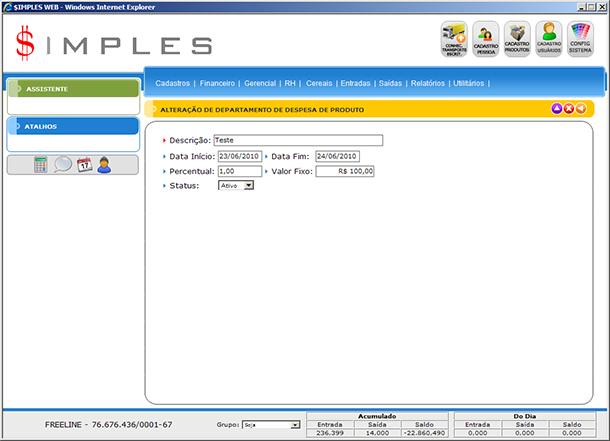The width and height of the screenshot is (610, 441).
Task: Click the blue user icon in sidebar
Action: 104,165
